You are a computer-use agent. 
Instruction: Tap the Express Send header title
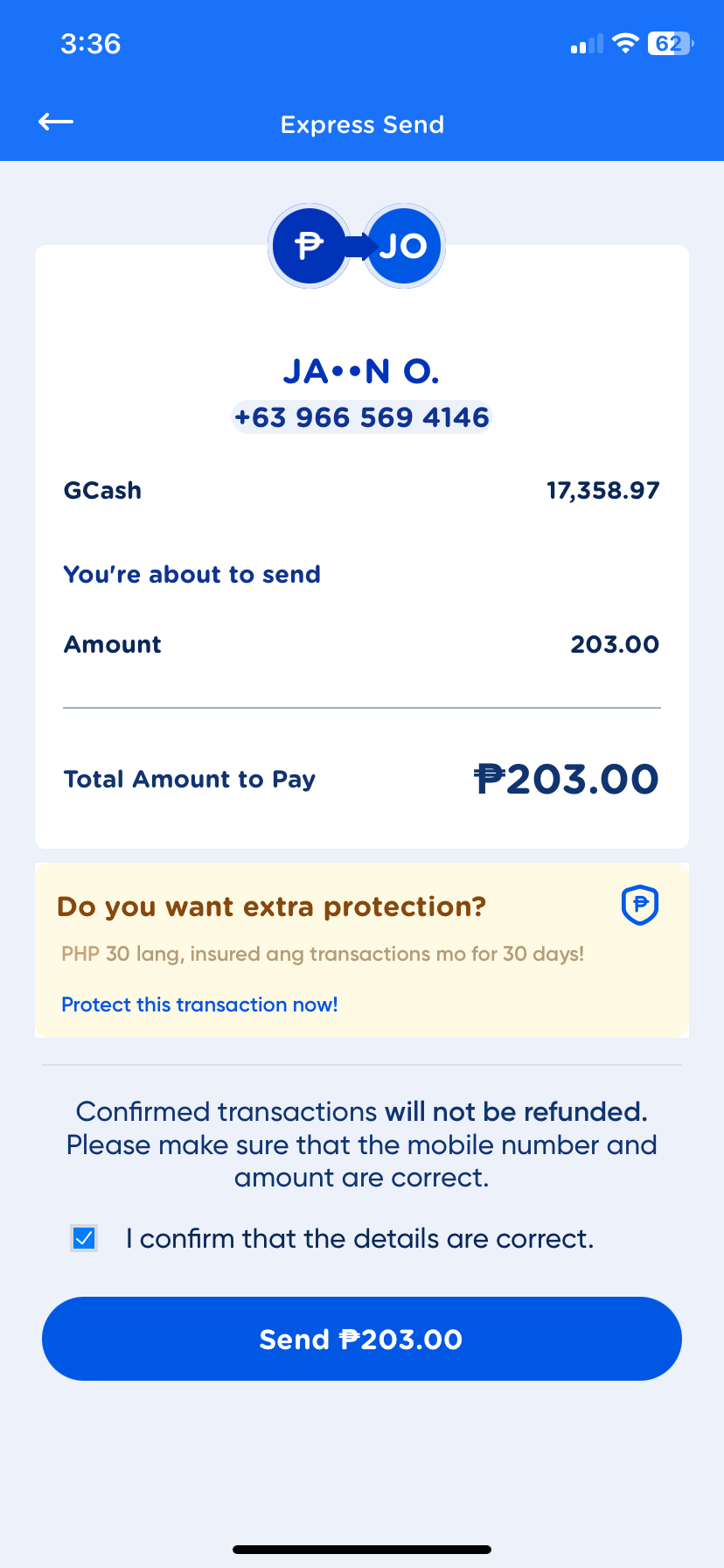pyautogui.click(x=362, y=125)
